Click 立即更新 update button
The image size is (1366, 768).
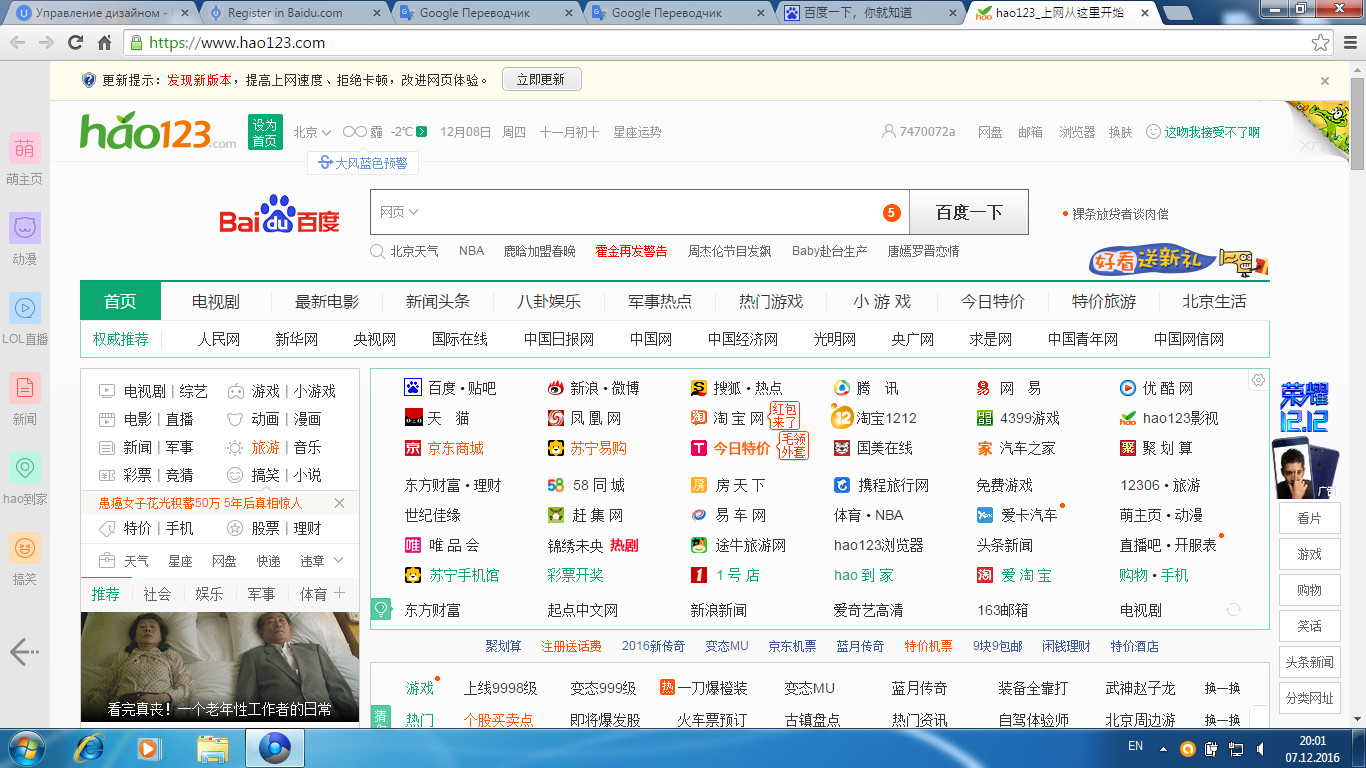click(541, 80)
